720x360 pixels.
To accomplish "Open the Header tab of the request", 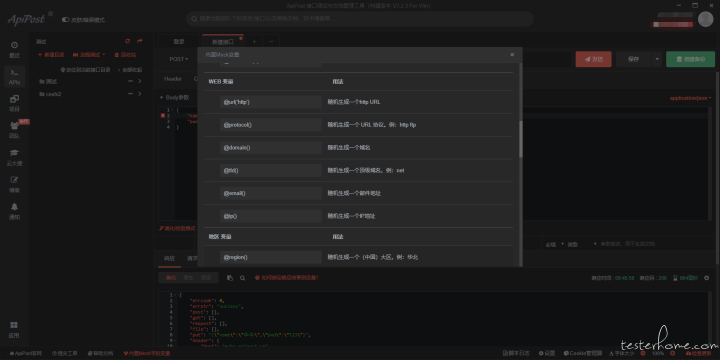I will (x=173, y=79).
